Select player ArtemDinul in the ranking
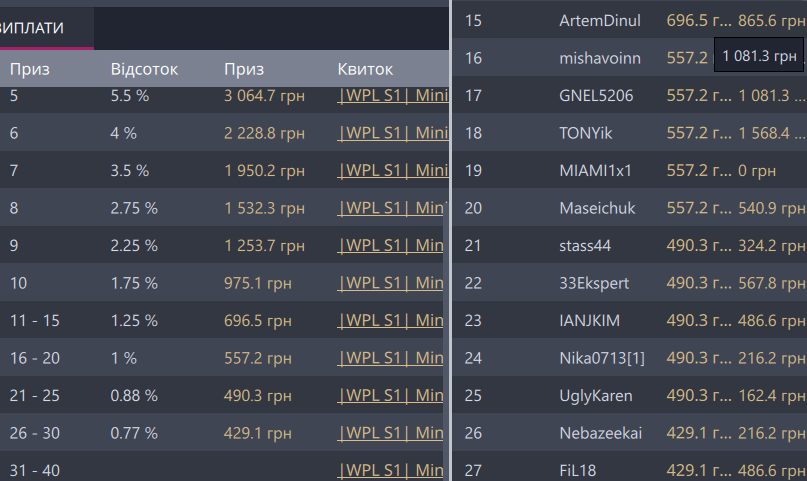 click(x=599, y=21)
